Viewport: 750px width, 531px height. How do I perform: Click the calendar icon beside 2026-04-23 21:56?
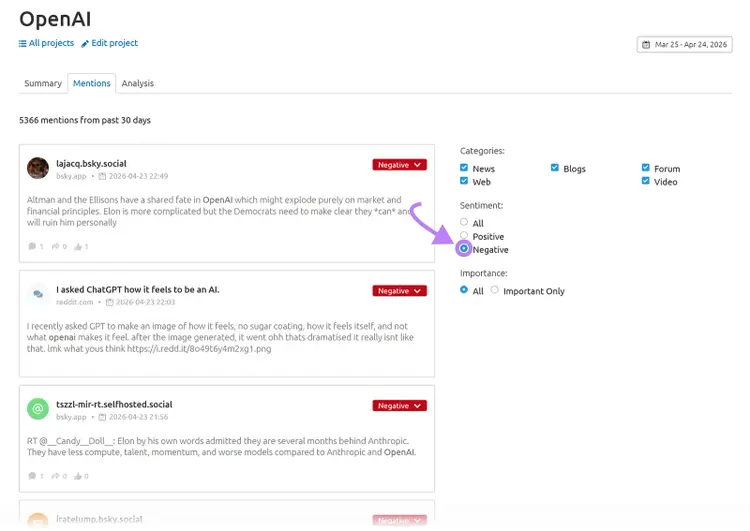102,417
